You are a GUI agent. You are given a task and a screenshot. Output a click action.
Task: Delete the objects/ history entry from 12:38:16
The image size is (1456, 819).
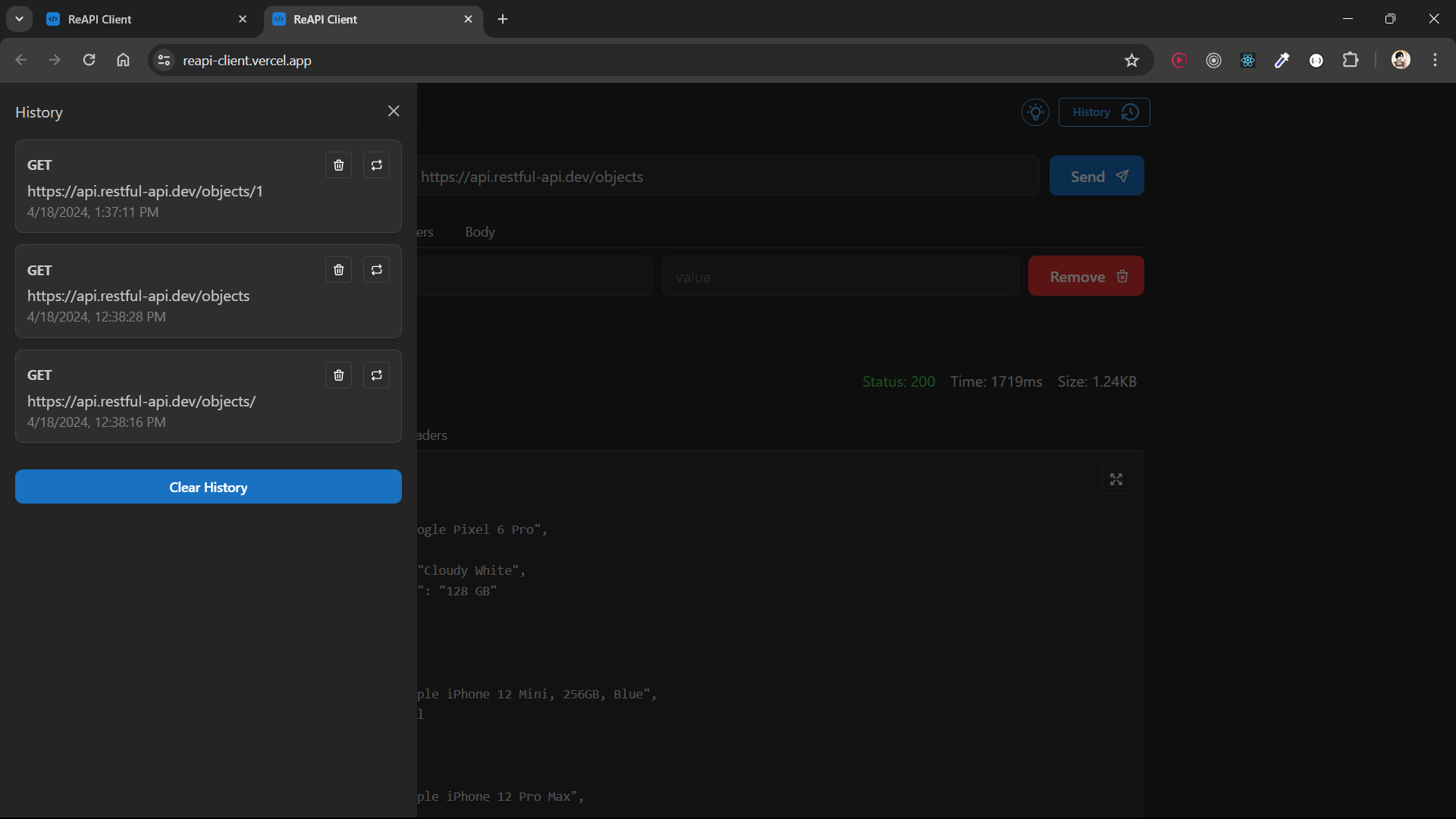[338, 375]
